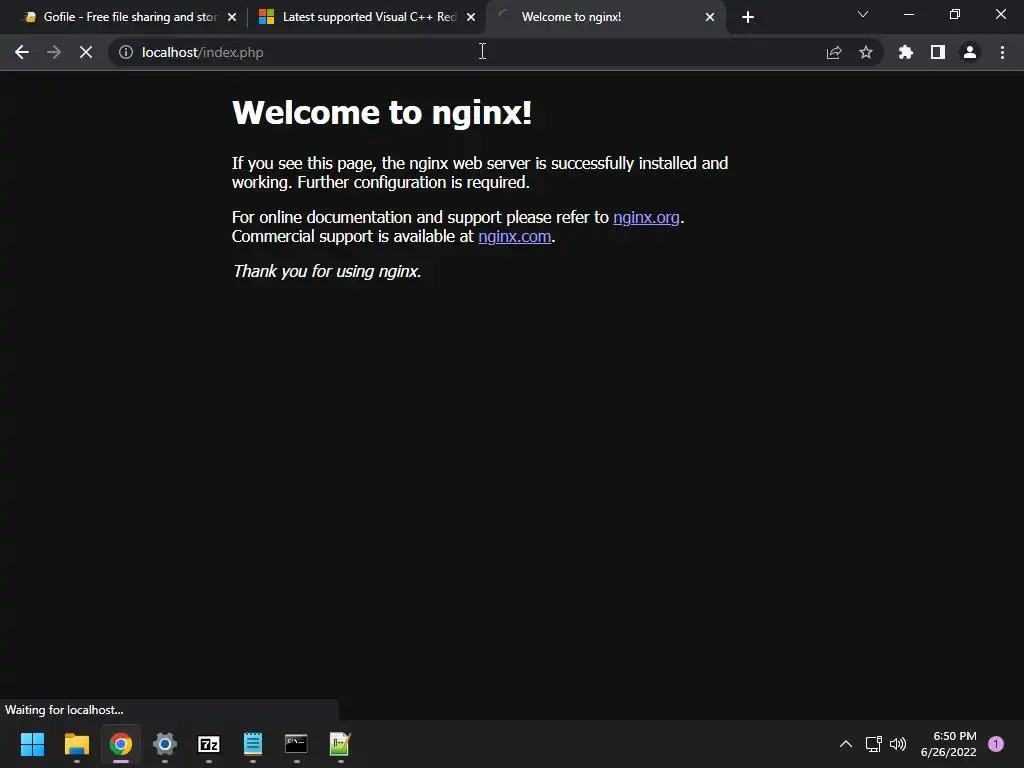
Task: Open notification badge icon
Action: pyautogui.click(x=996, y=744)
